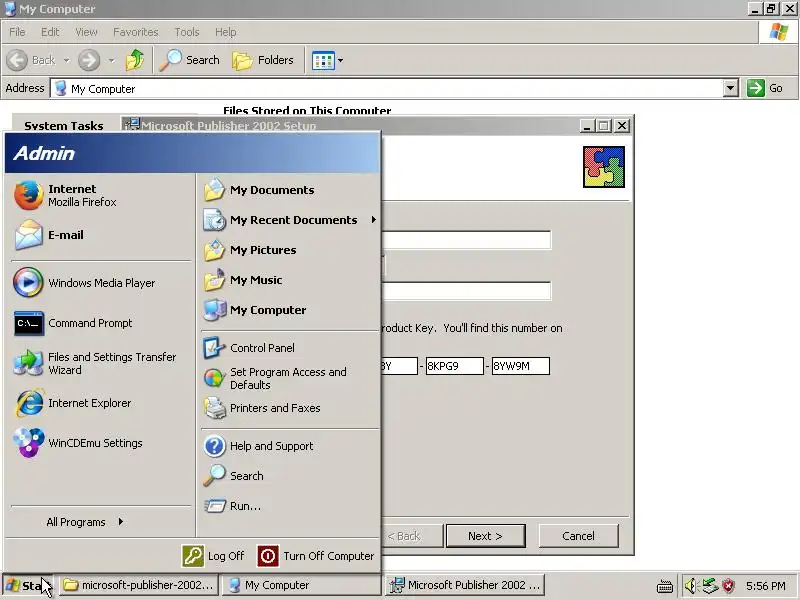Open the View menu
This screenshot has width=800, height=600.
(86, 32)
